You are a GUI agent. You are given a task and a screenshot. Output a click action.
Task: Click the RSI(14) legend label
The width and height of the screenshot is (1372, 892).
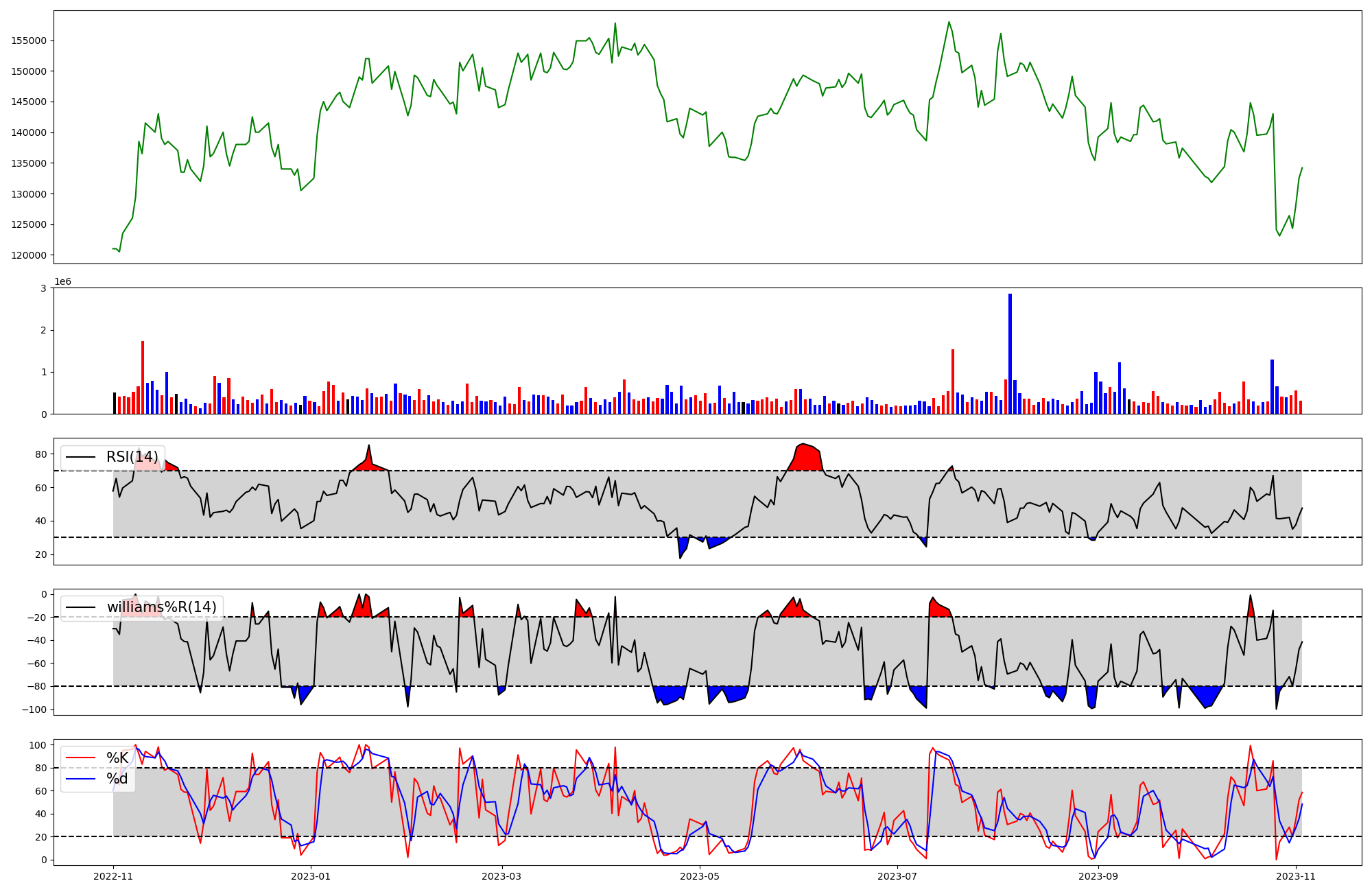132,457
